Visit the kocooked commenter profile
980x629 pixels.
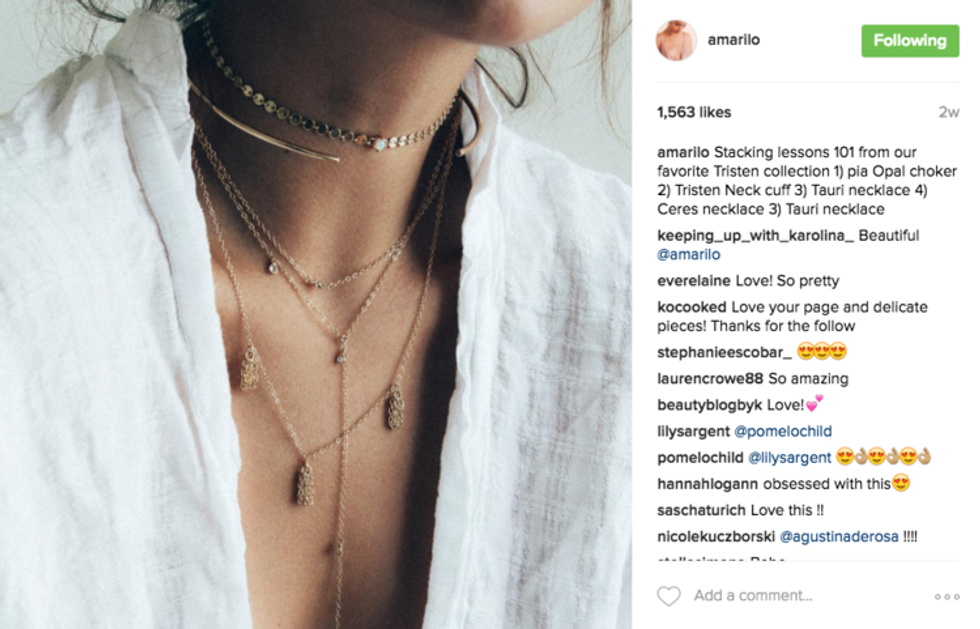[692, 307]
